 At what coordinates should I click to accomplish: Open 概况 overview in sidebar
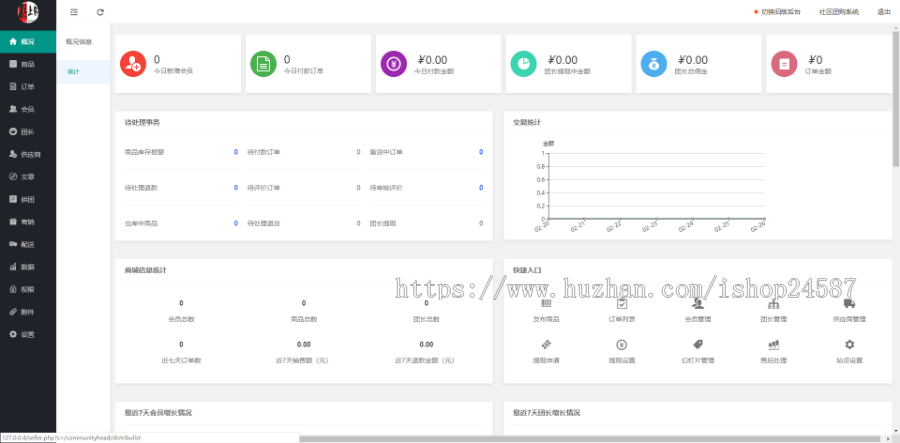click(x=28, y=41)
